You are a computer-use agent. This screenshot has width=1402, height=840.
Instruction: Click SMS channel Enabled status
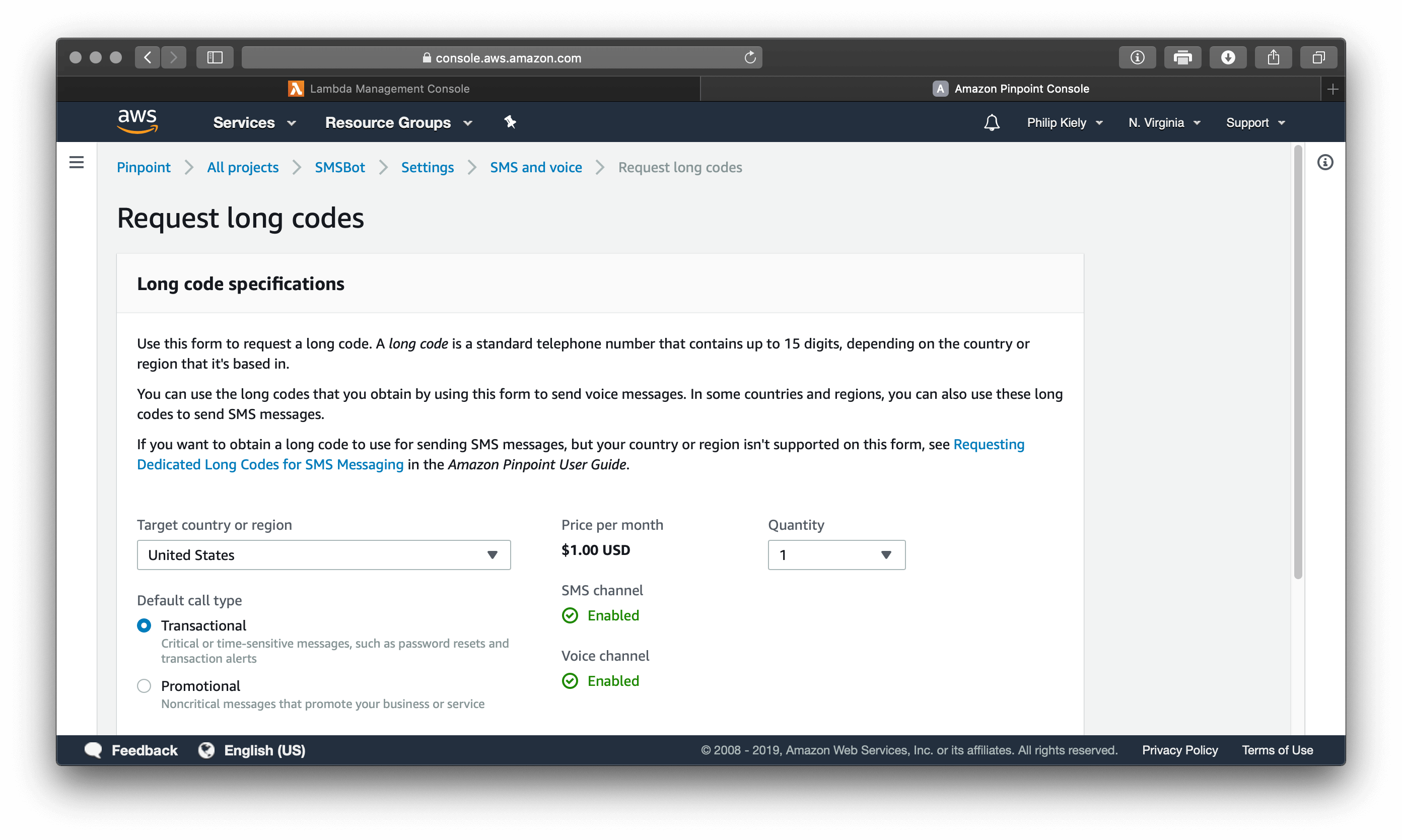click(x=601, y=615)
